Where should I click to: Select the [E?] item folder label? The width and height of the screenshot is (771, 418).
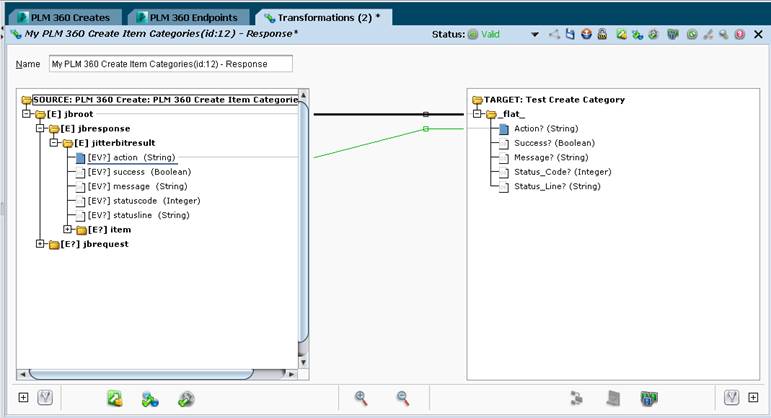coord(109,230)
